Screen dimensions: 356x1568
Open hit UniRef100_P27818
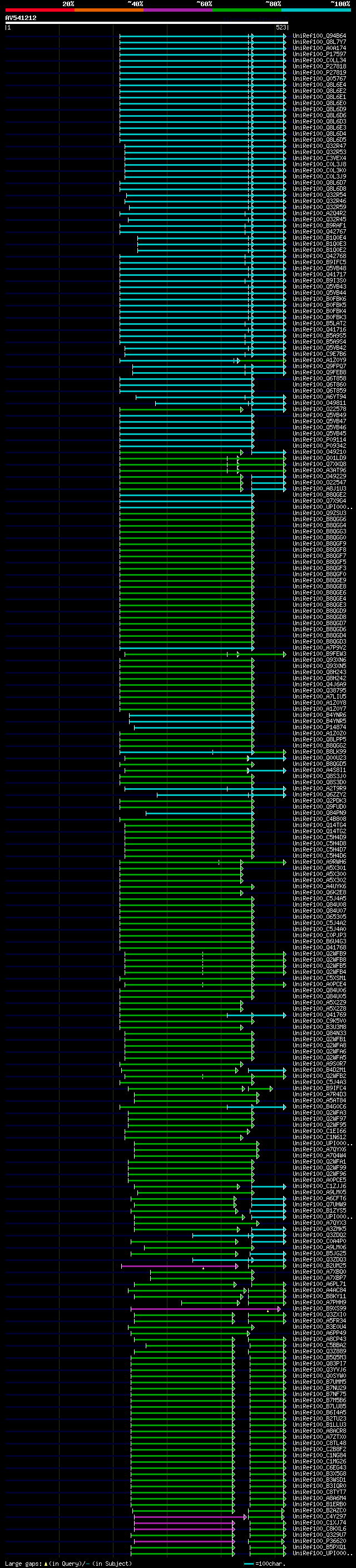point(319,66)
